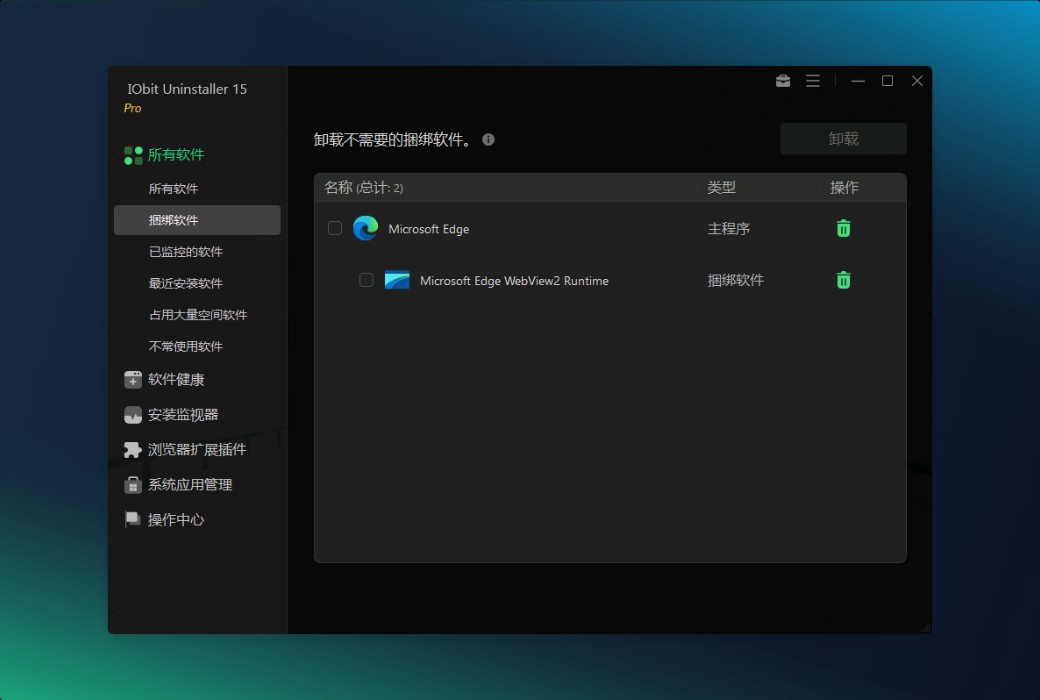Image resolution: width=1040 pixels, height=700 pixels.
Task: Open the 所有软件 main section
Action: point(176,155)
